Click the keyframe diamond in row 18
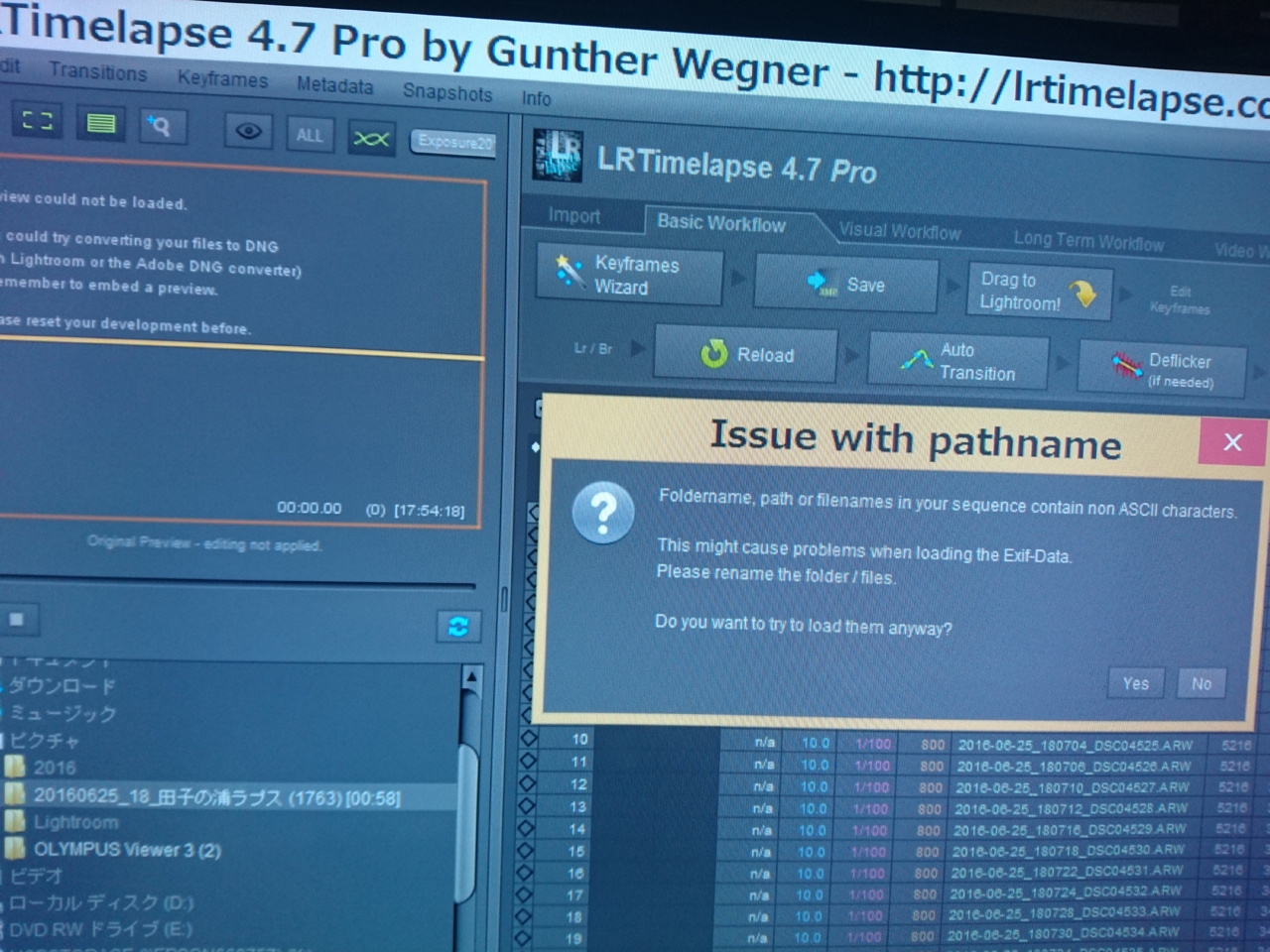The height and width of the screenshot is (952, 1270). click(x=525, y=916)
